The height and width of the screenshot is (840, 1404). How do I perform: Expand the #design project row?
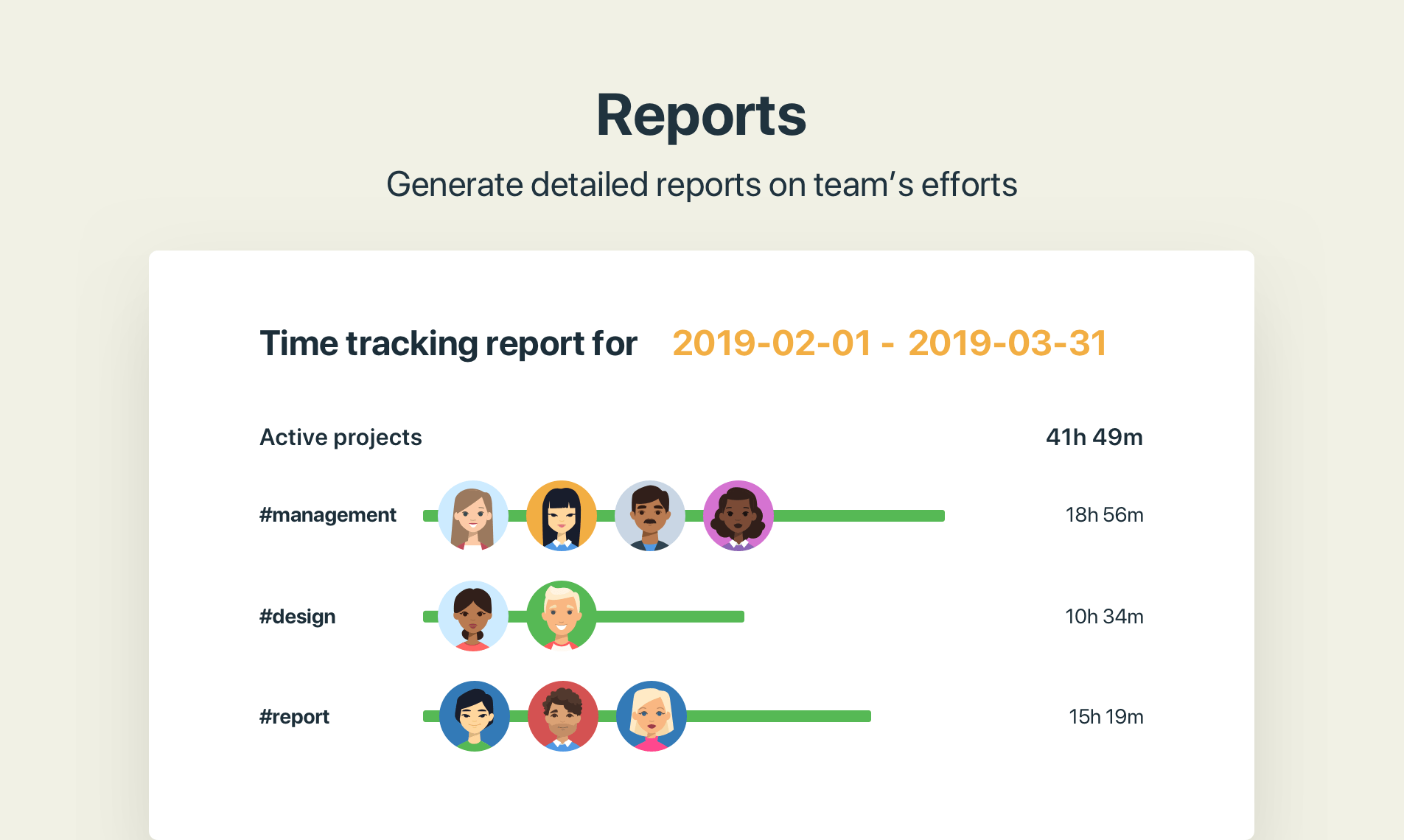(x=297, y=616)
